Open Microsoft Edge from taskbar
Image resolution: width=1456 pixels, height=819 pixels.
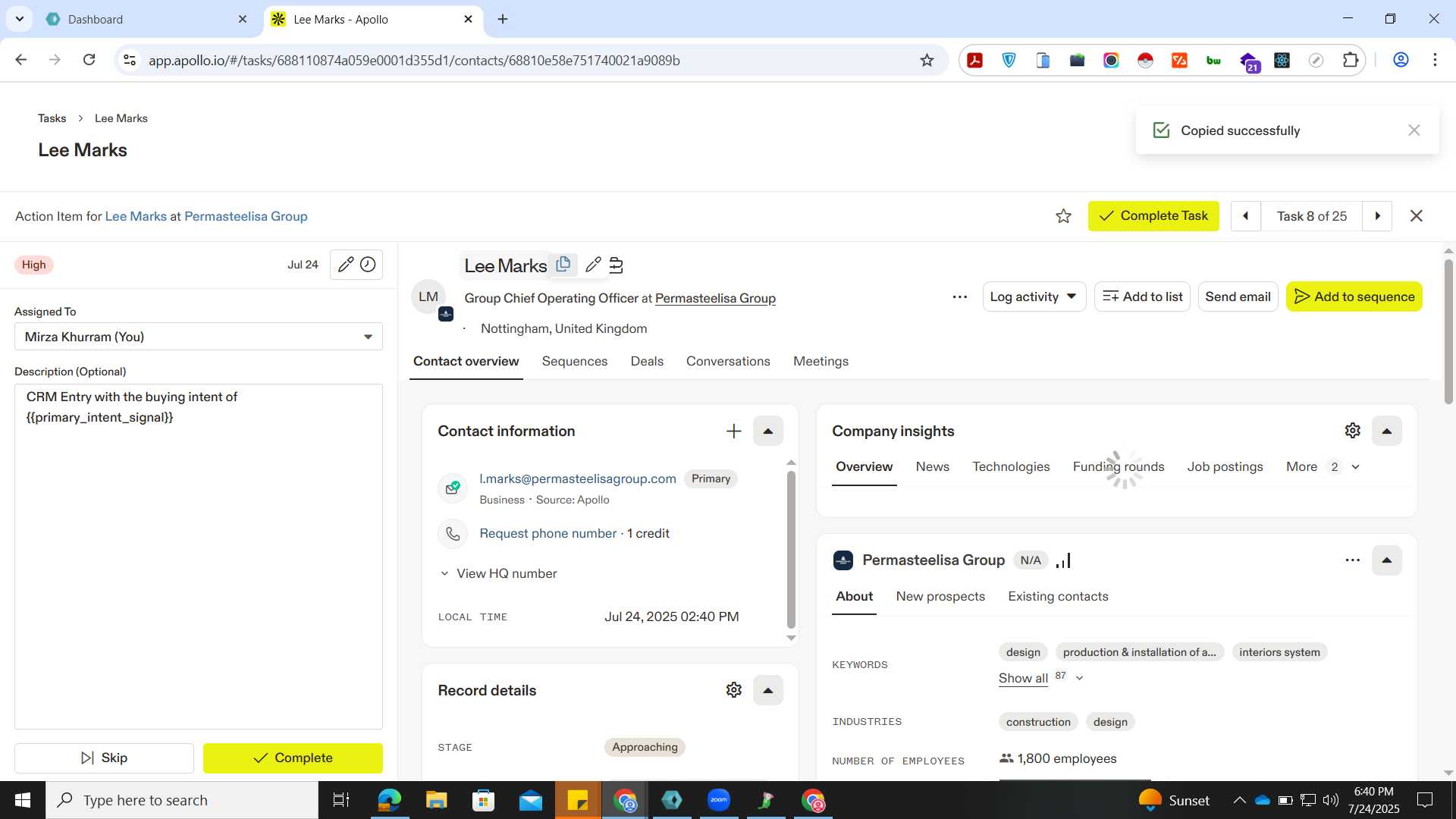(x=389, y=800)
